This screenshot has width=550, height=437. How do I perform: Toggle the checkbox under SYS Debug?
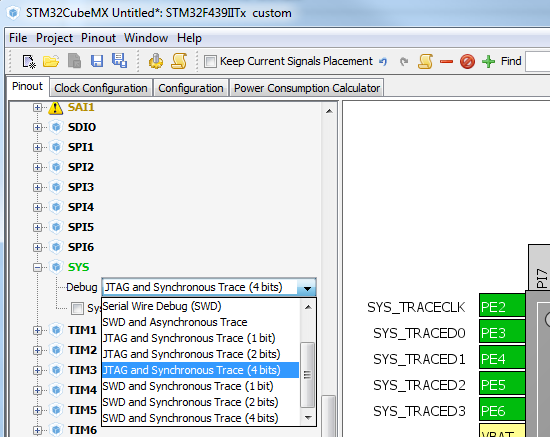pyautogui.click(x=77, y=308)
